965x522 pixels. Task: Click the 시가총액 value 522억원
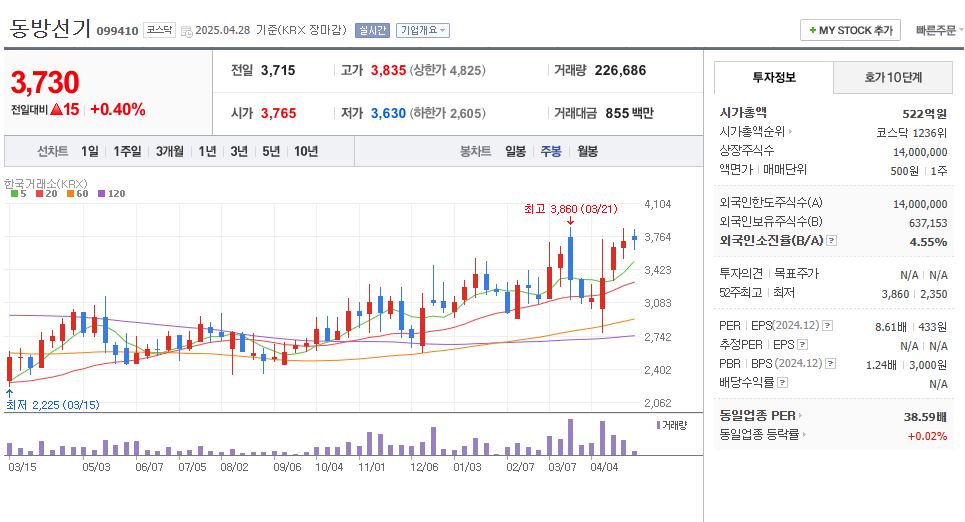(x=924, y=114)
